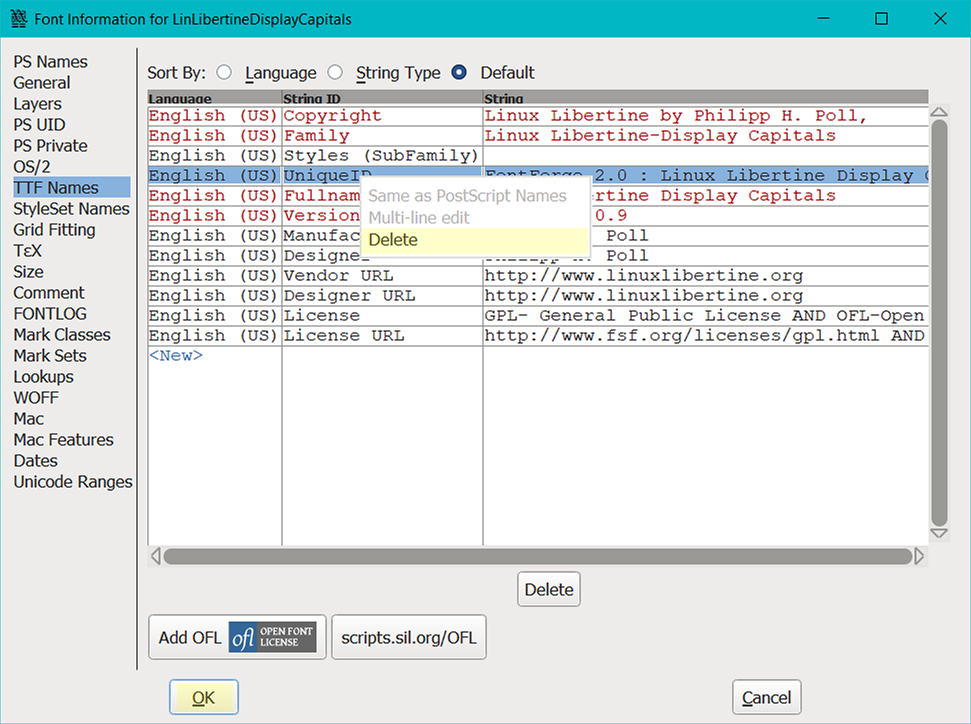Open the StyleSet Names section

(72, 209)
